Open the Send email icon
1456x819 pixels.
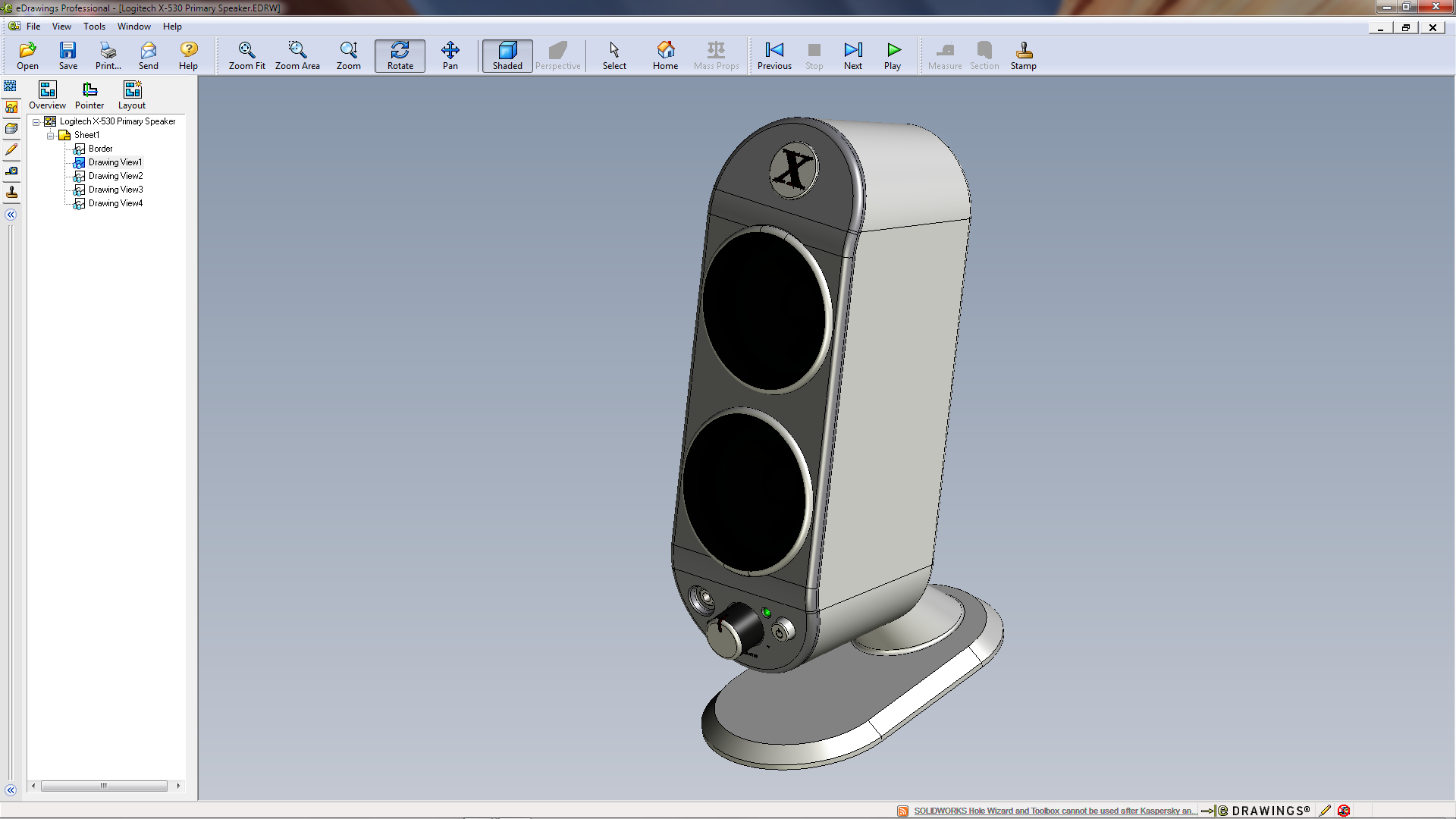coord(149,55)
